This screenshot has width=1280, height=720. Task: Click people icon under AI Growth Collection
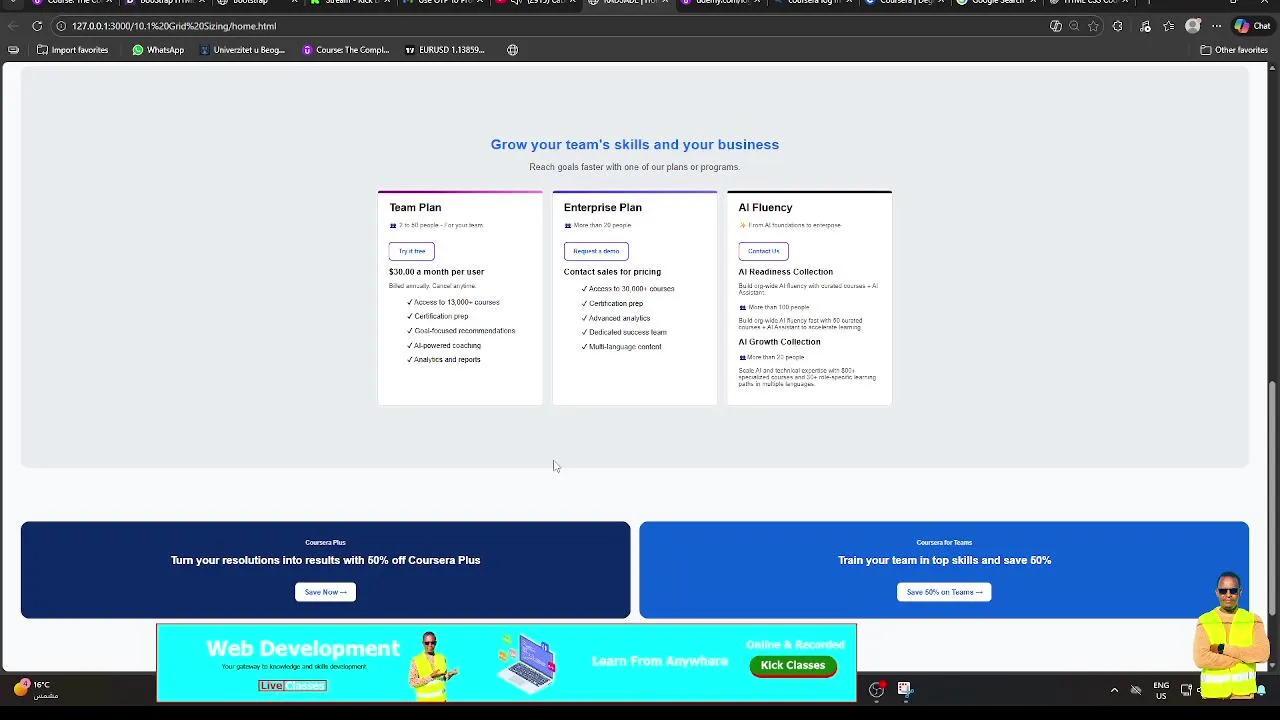(x=743, y=357)
